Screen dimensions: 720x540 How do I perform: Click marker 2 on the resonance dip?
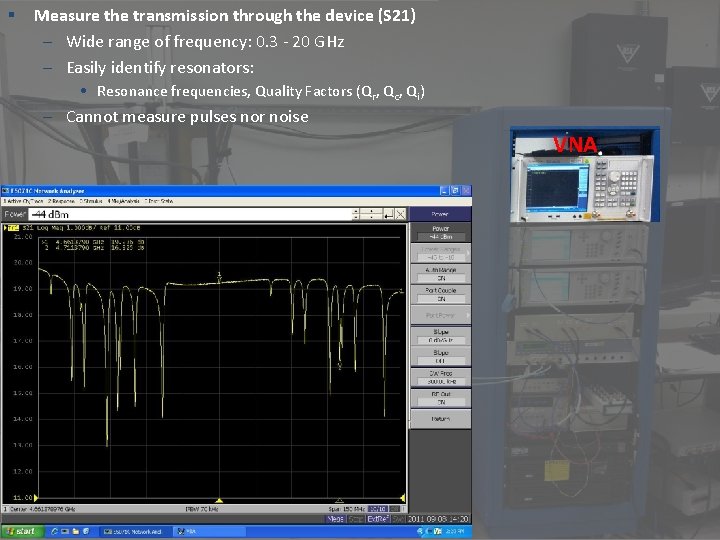[339, 366]
